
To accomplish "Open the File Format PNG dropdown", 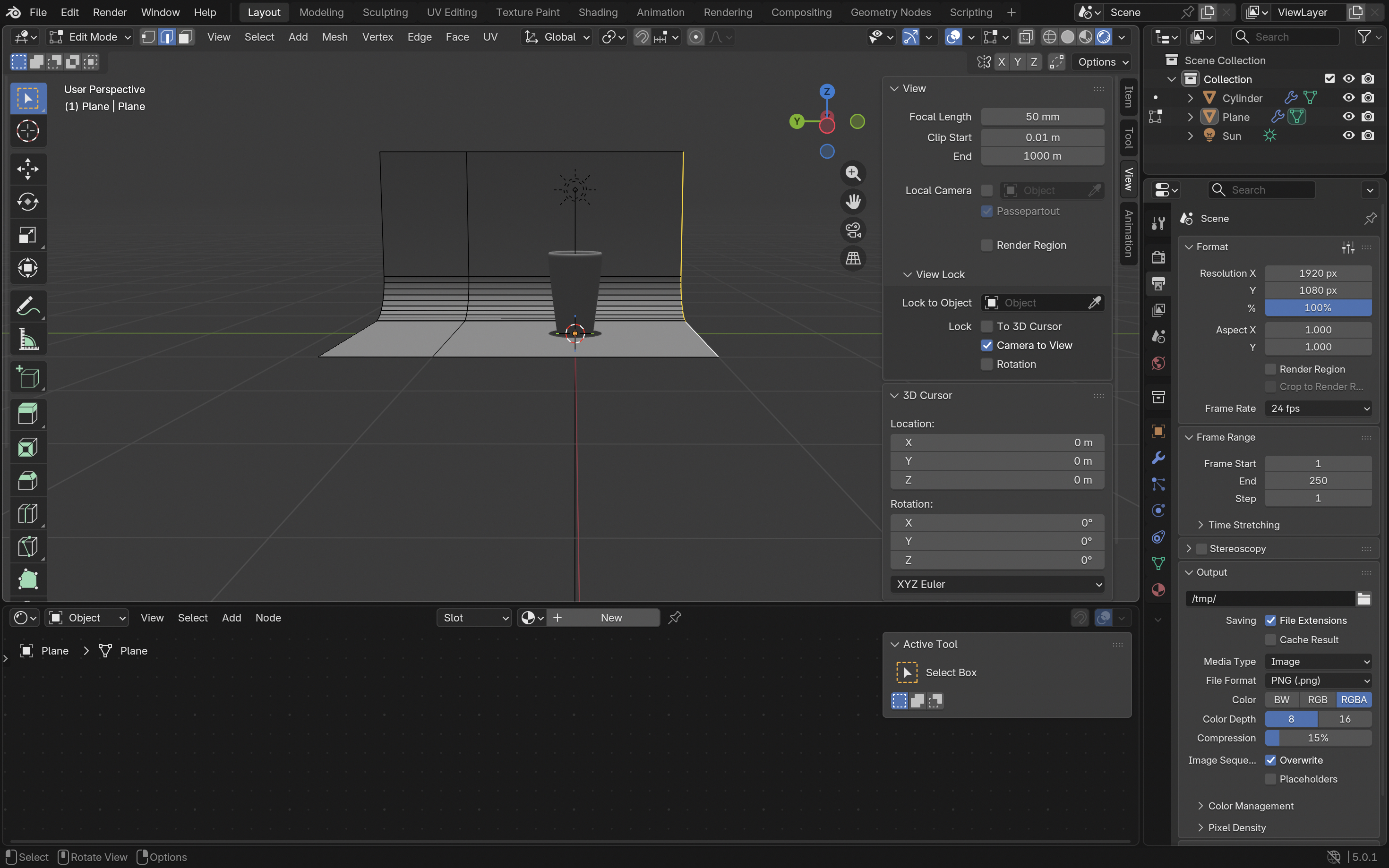I will 1318,680.
